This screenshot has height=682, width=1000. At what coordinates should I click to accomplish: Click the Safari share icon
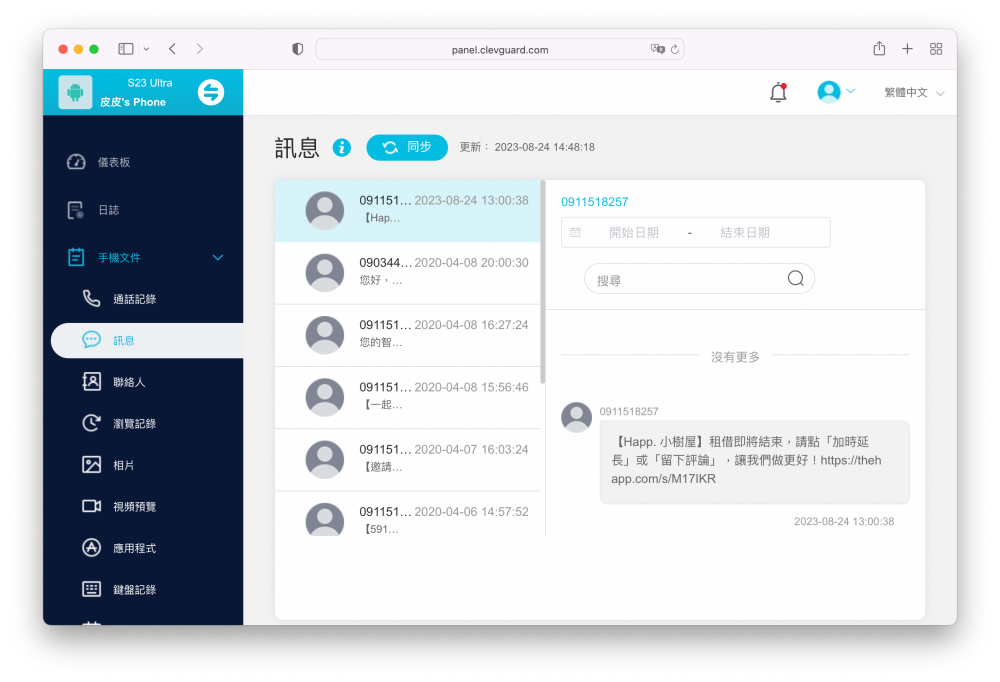pos(879,49)
